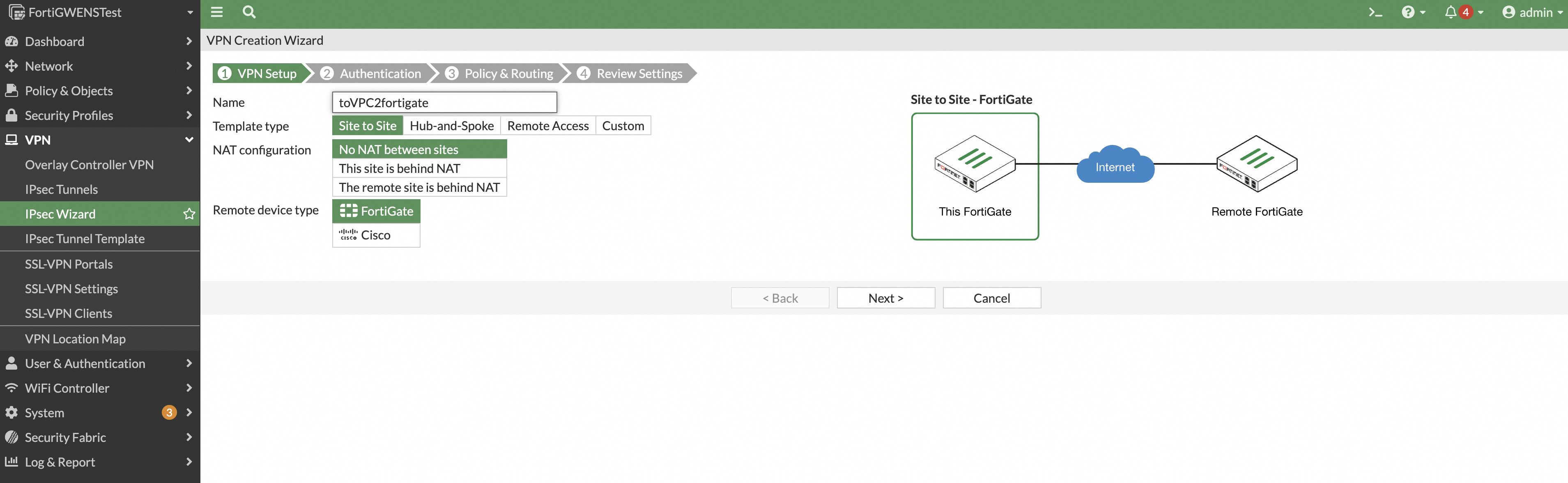Go to SSL-VPN Settings page
The image size is (1568, 483).
[x=71, y=289]
